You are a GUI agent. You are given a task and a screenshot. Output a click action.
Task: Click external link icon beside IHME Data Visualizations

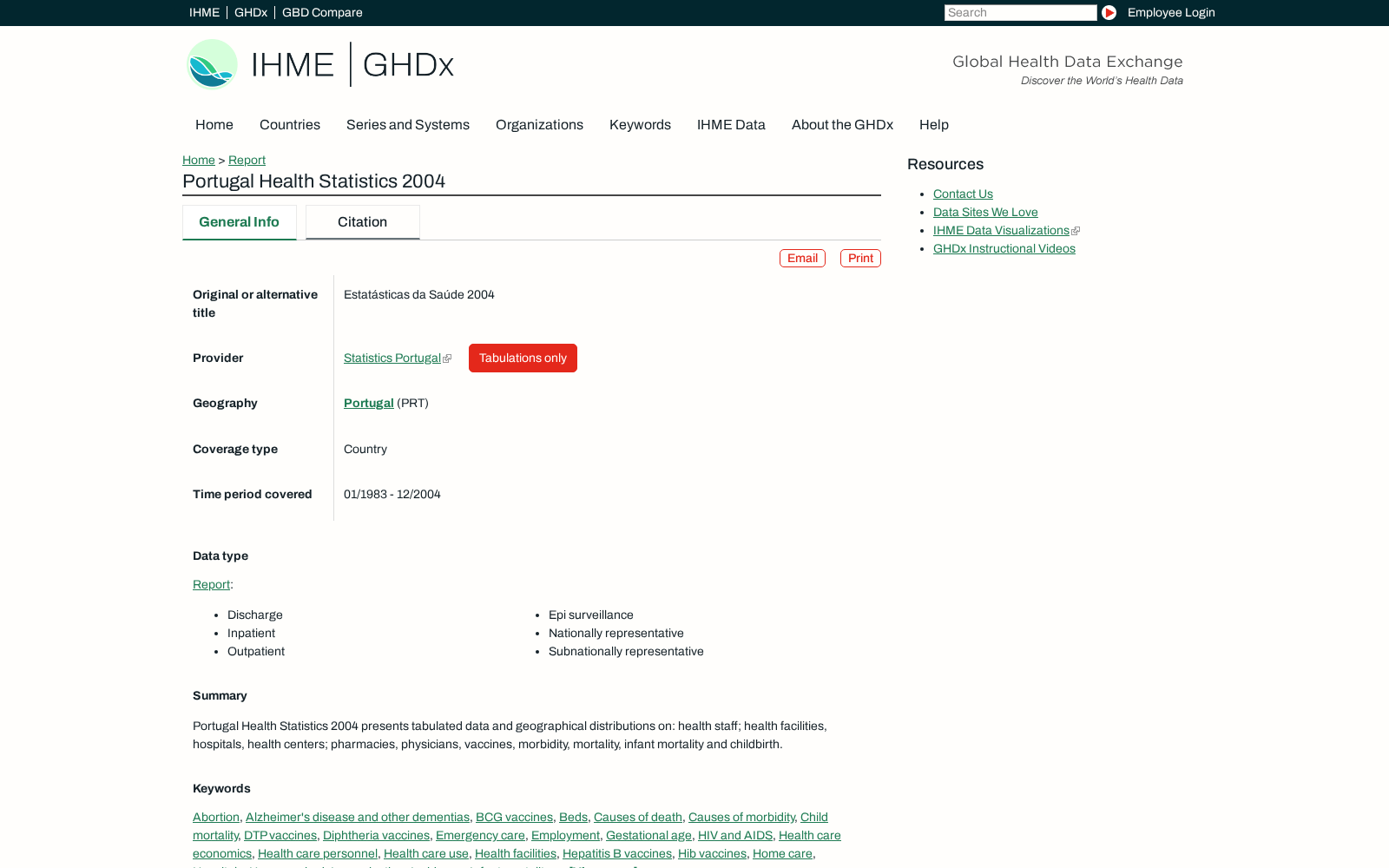1076,231
